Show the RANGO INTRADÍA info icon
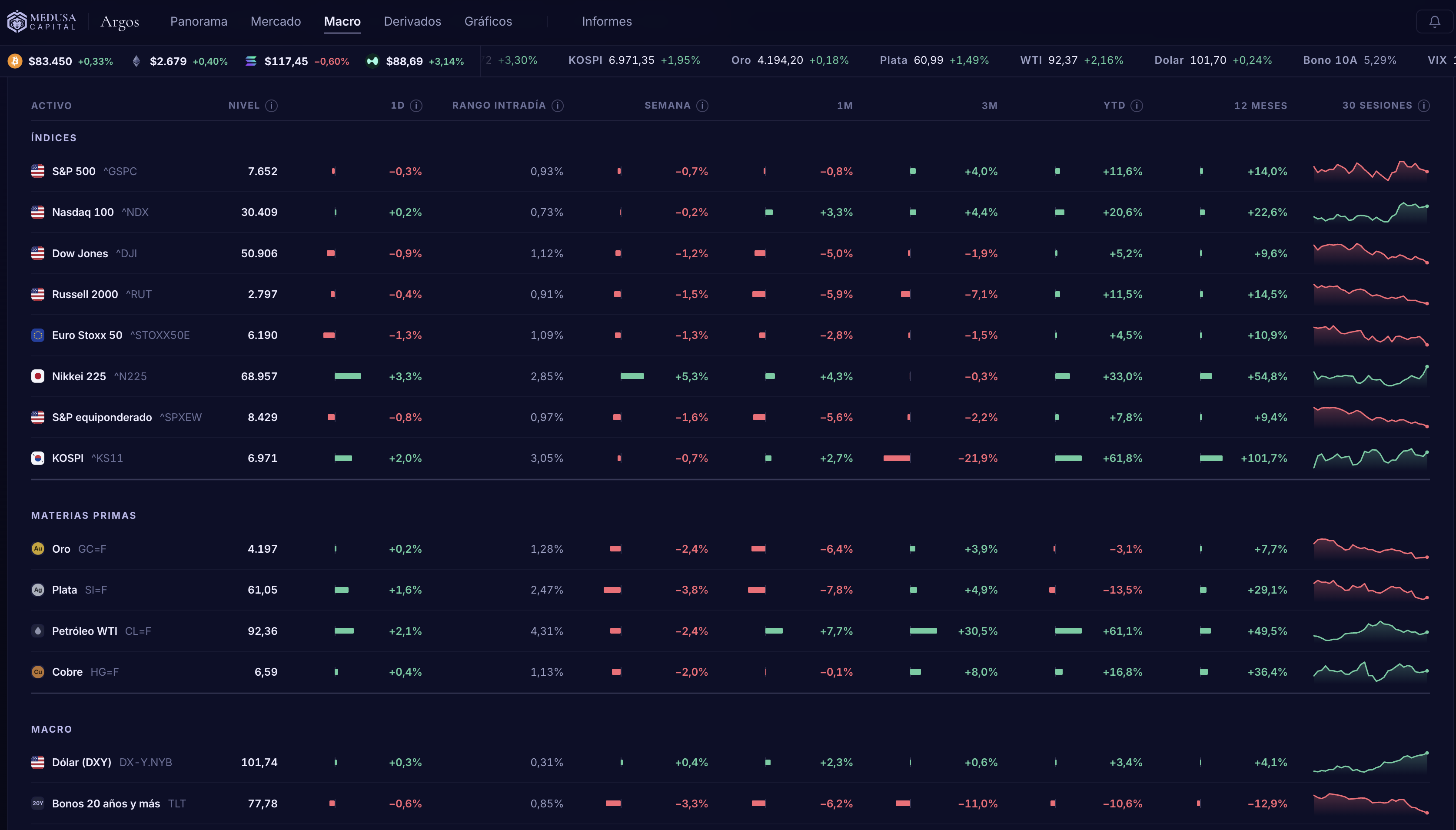 tap(558, 106)
